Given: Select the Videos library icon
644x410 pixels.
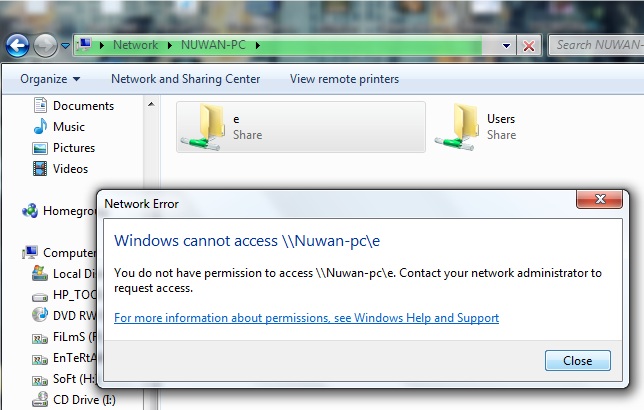Looking at the screenshot, I should tap(40, 168).
